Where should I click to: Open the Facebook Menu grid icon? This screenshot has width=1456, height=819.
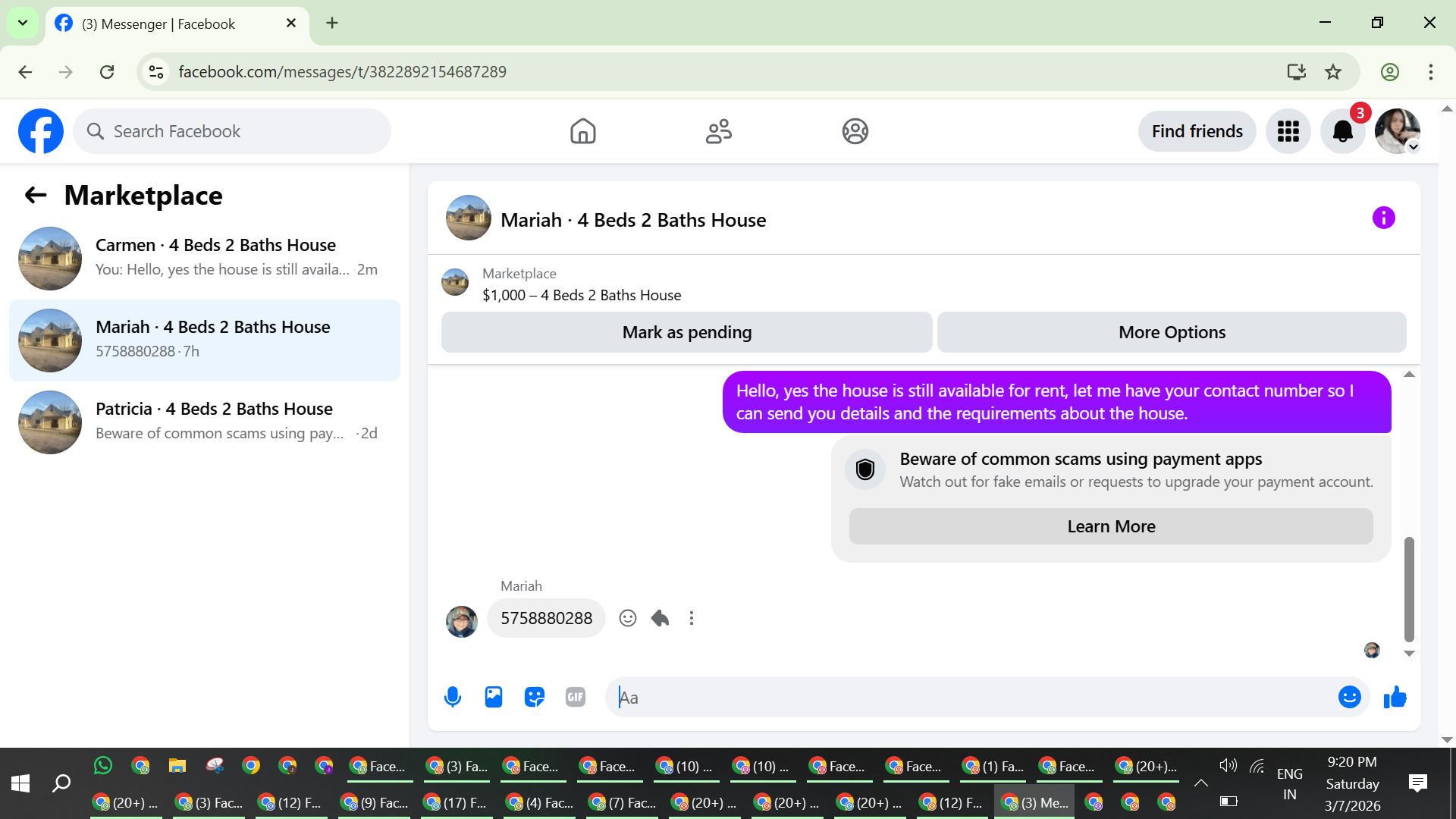click(1288, 131)
